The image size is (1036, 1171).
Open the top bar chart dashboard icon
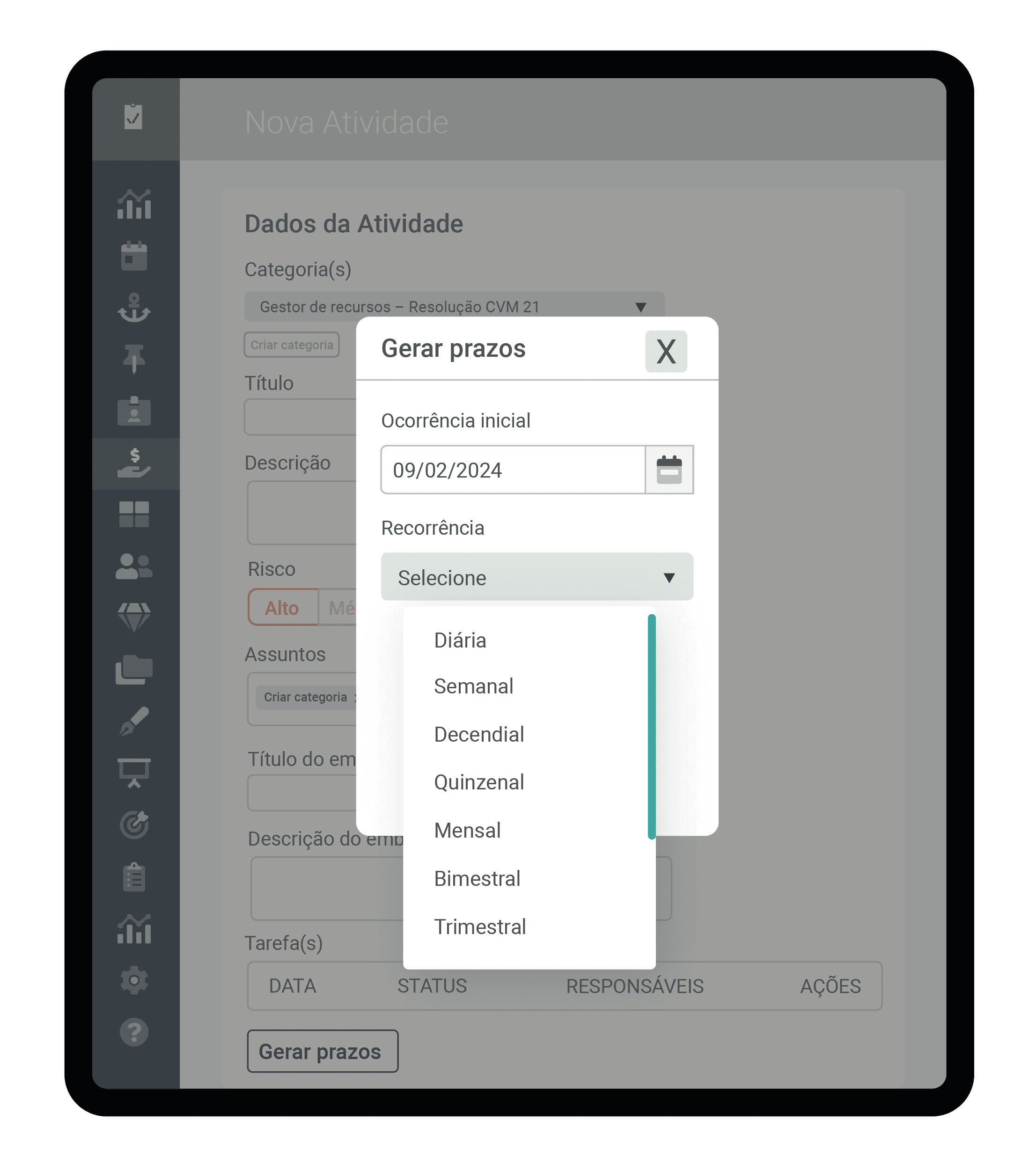tap(134, 205)
